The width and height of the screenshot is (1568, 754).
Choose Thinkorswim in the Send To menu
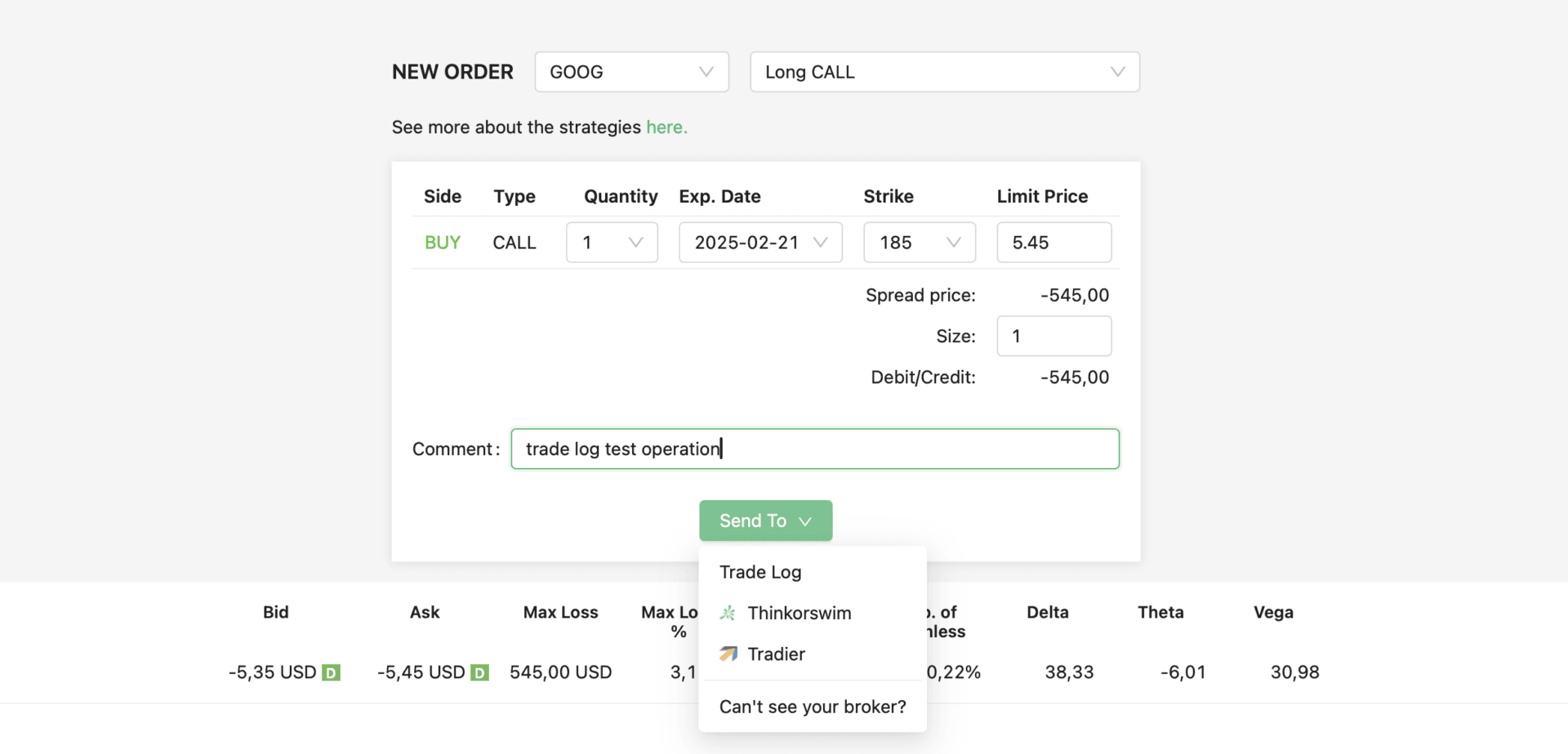coord(813,613)
